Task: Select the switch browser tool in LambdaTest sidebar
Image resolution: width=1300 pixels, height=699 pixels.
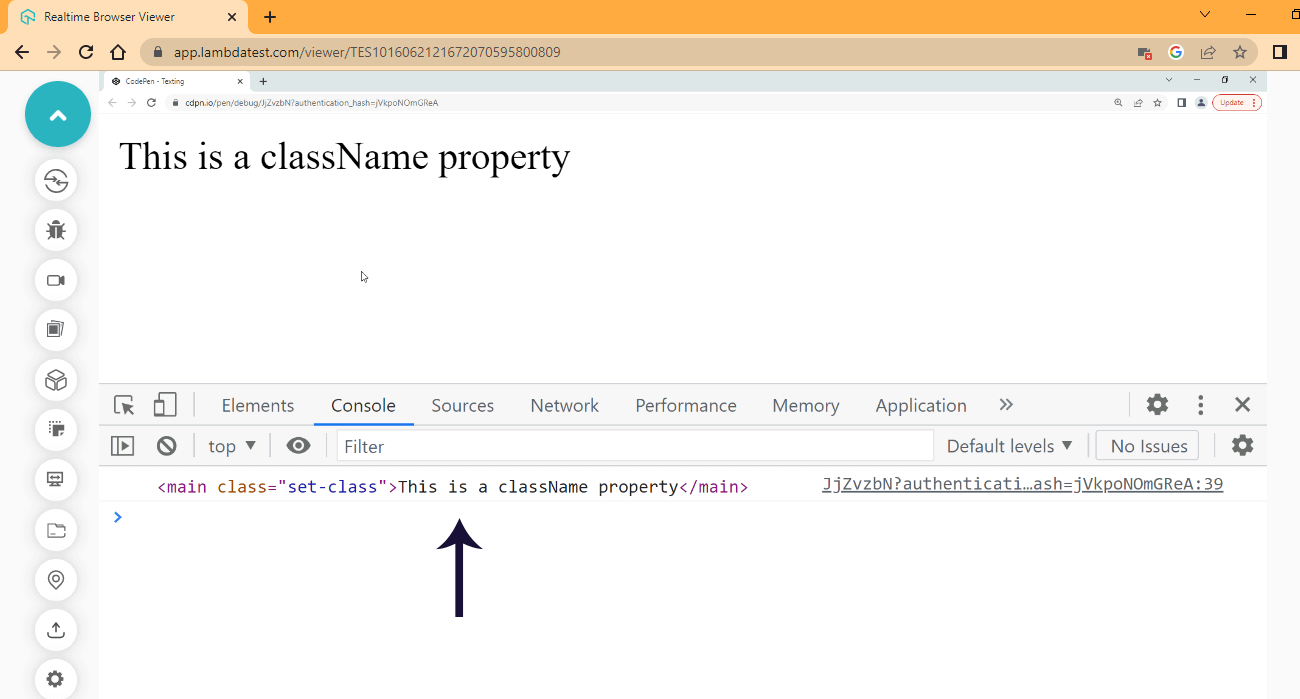Action: [x=57, y=181]
